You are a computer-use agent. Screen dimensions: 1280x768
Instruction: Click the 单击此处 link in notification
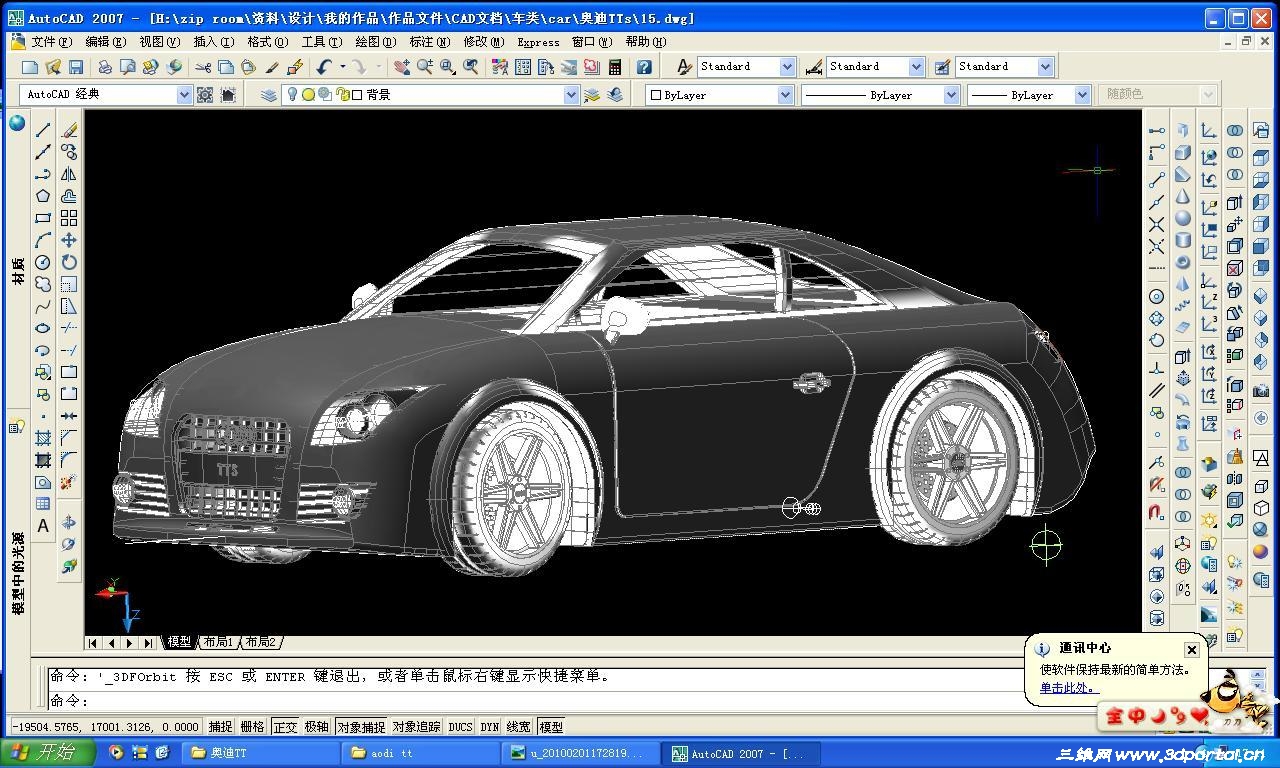[1067, 688]
